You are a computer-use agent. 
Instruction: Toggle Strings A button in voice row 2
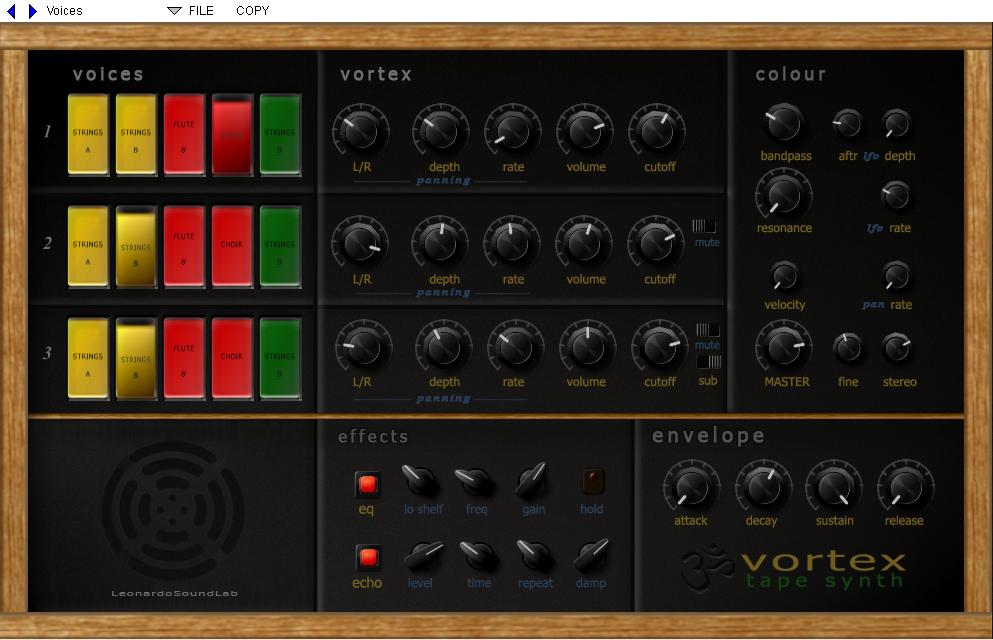pyautogui.click(x=88, y=246)
